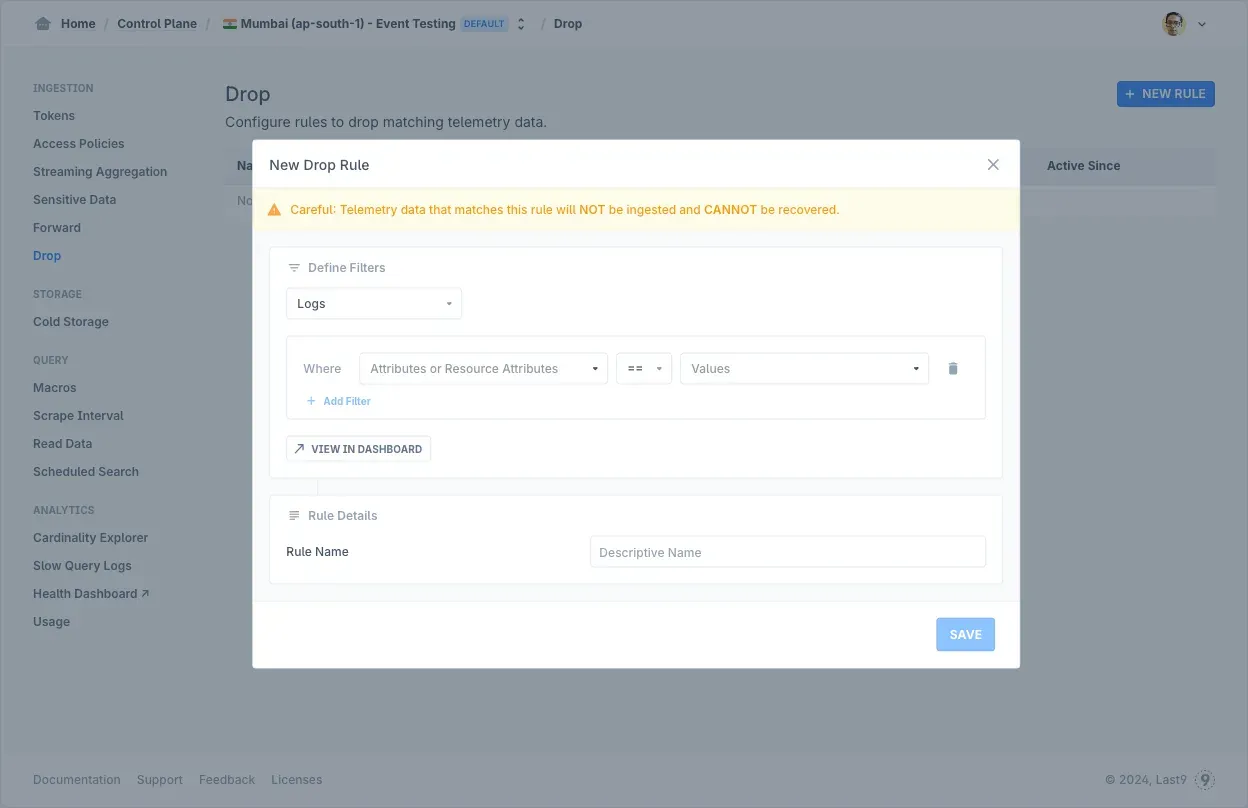Open Sensitive Data in sidebar

[75, 200]
